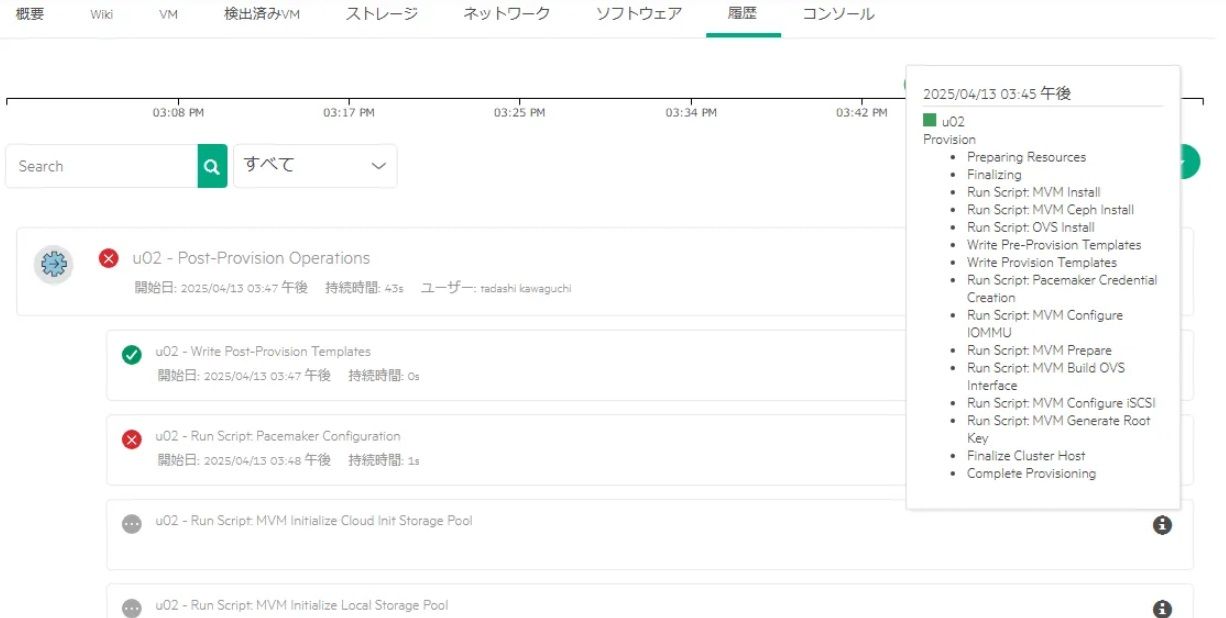1226x618 pixels.
Task: Click the green square beside u02 in tooltip
Action: [x=930, y=121]
